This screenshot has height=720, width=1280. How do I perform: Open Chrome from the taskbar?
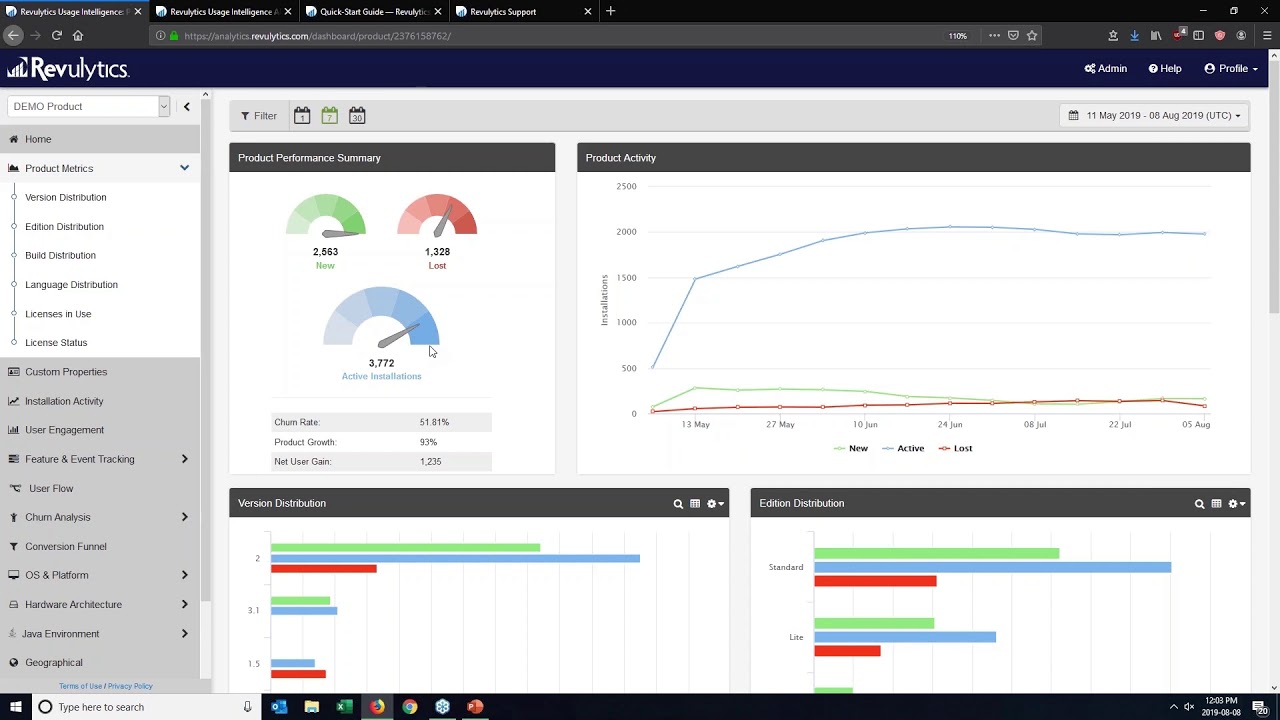tap(410, 707)
